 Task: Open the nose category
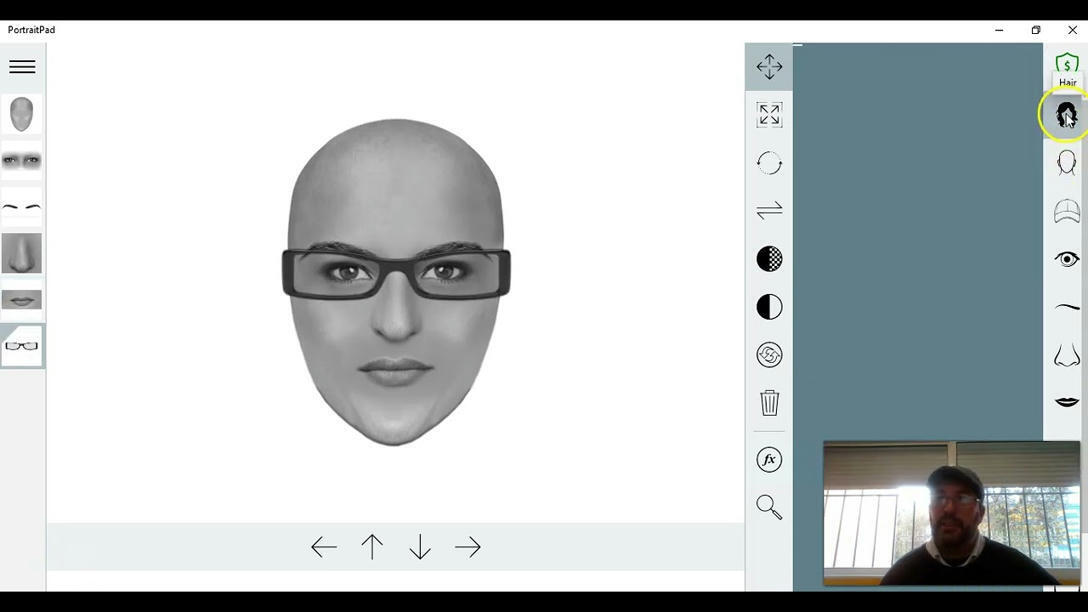click(1066, 355)
